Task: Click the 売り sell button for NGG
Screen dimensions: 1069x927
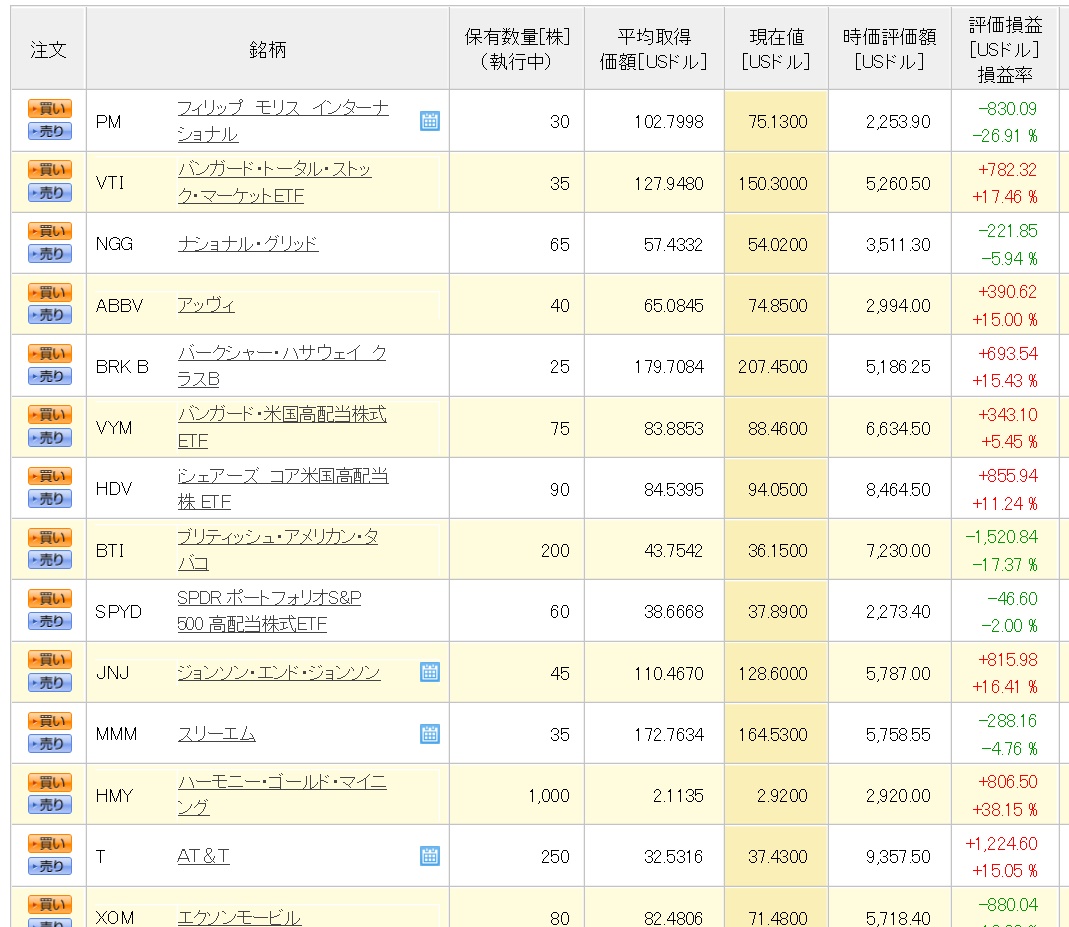Action: coord(49,254)
